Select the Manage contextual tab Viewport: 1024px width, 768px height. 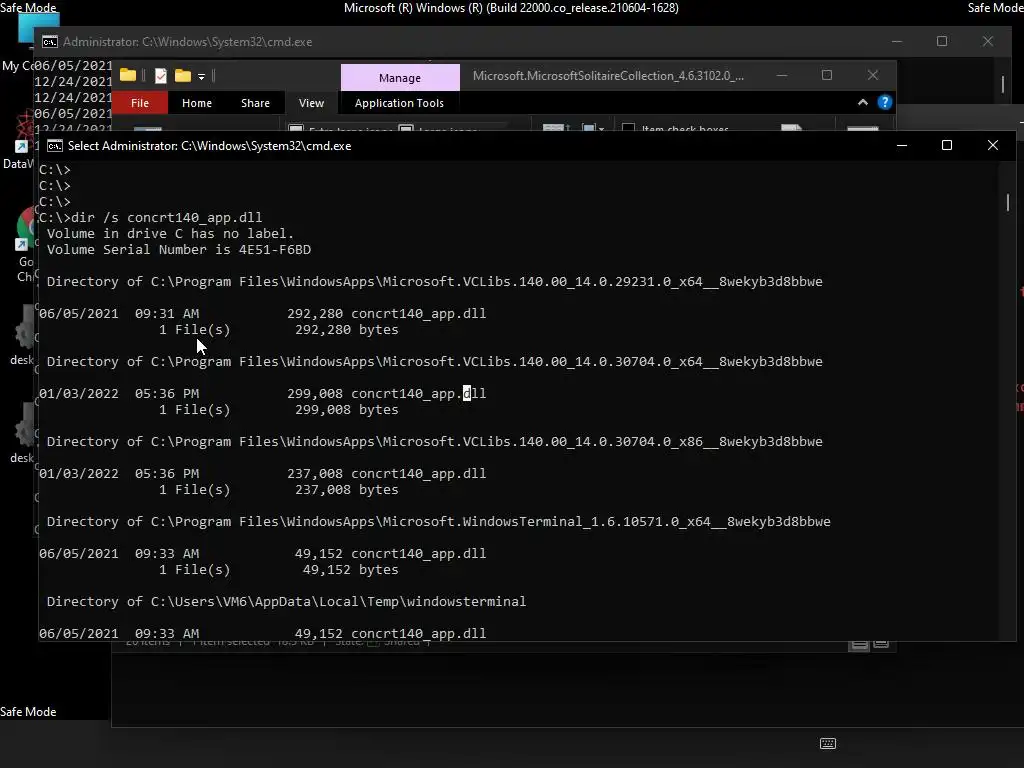pos(400,78)
